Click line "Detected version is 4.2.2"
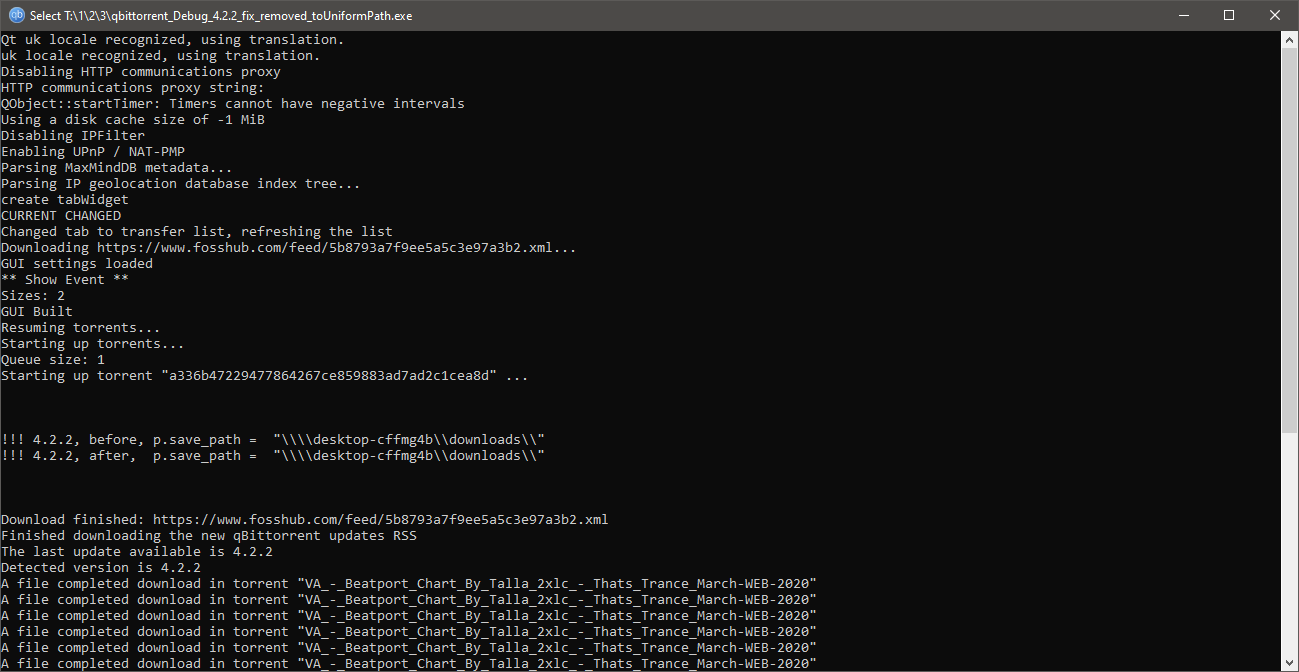Viewport: 1299px width, 672px height. [101, 568]
